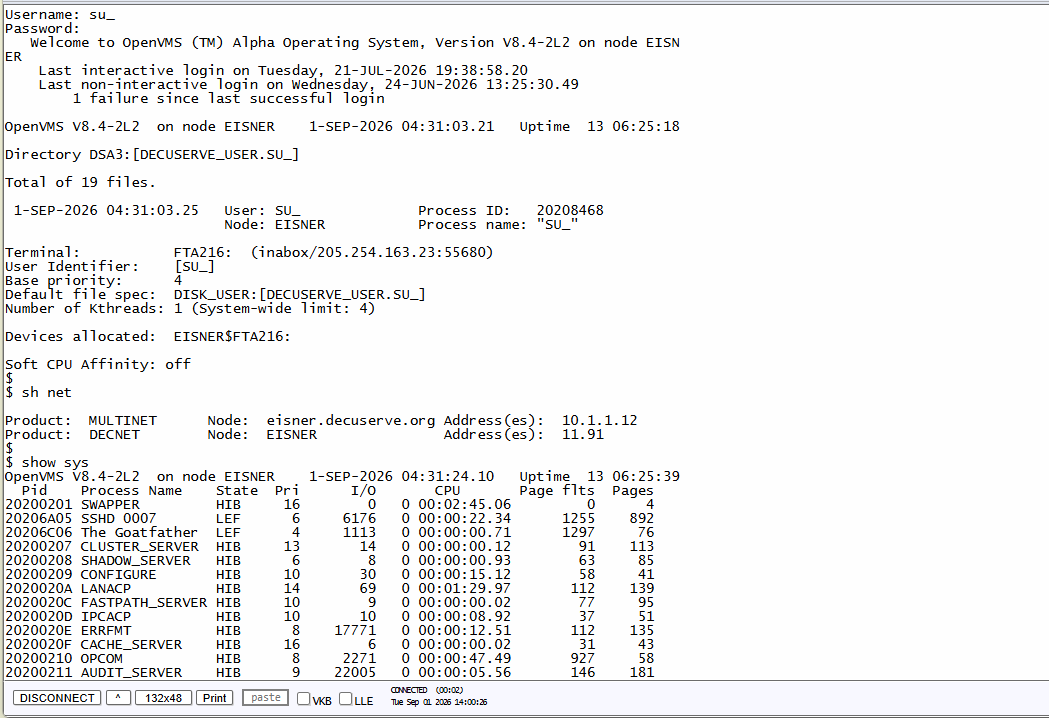Click the '$ show sys' command line
This screenshot has width=1049, height=718.
47,462
